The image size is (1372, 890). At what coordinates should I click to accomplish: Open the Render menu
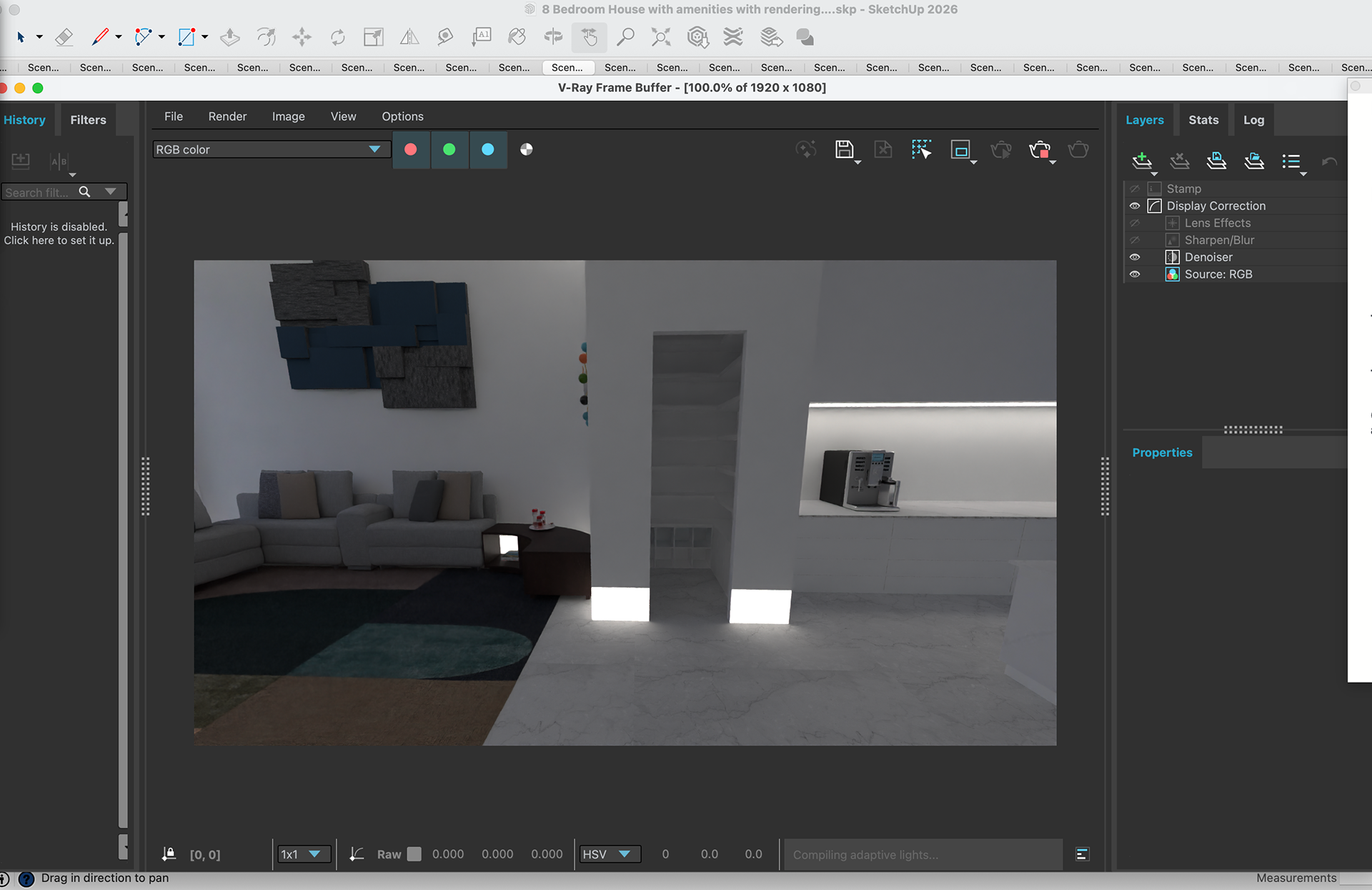[x=227, y=117]
